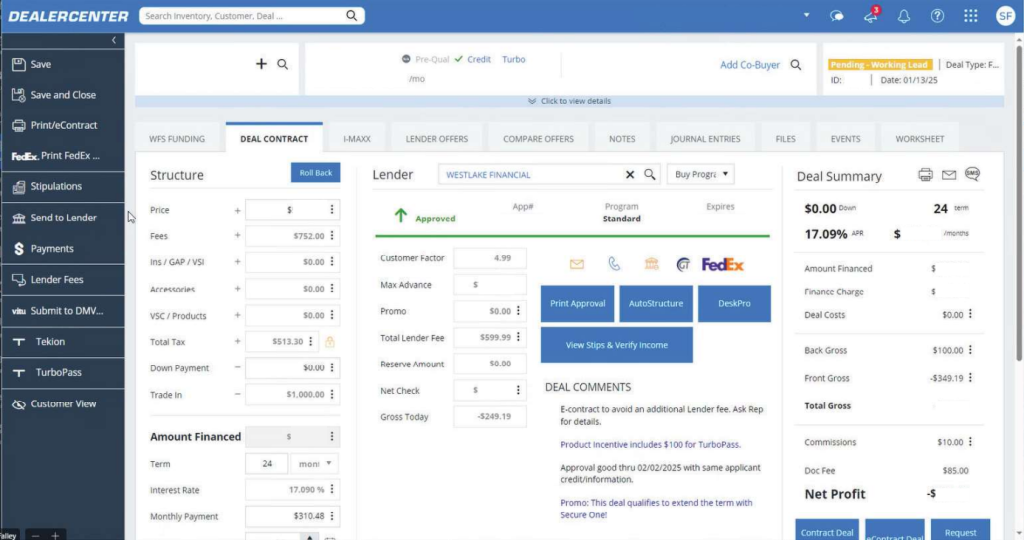Image resolution: width=1024 pixels, height=540 pixels.
Task: Open the Lender Offers tab
Action: (x=437, y=139)
